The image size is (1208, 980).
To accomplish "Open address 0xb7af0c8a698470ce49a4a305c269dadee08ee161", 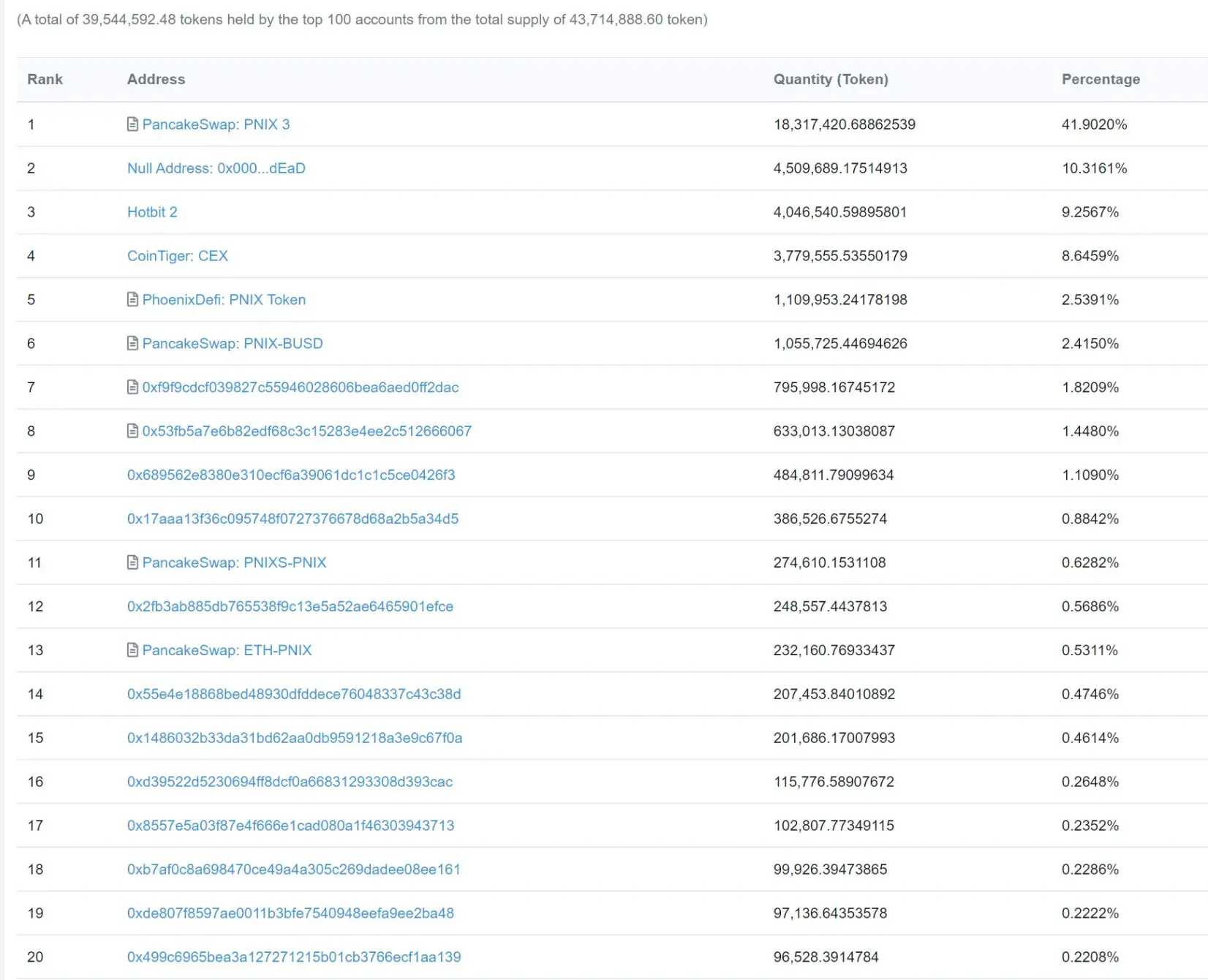I will 294,870.
